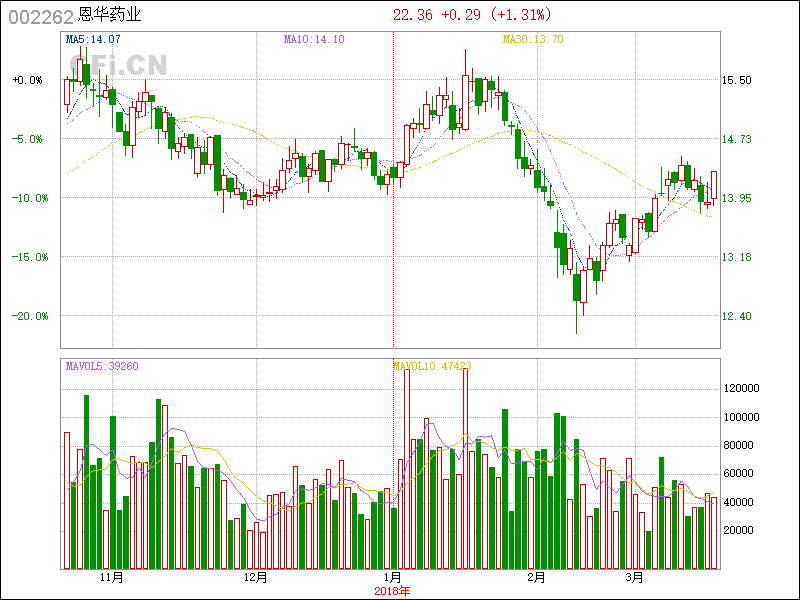
Task: Click the stock code 002262
Action: 40,15
